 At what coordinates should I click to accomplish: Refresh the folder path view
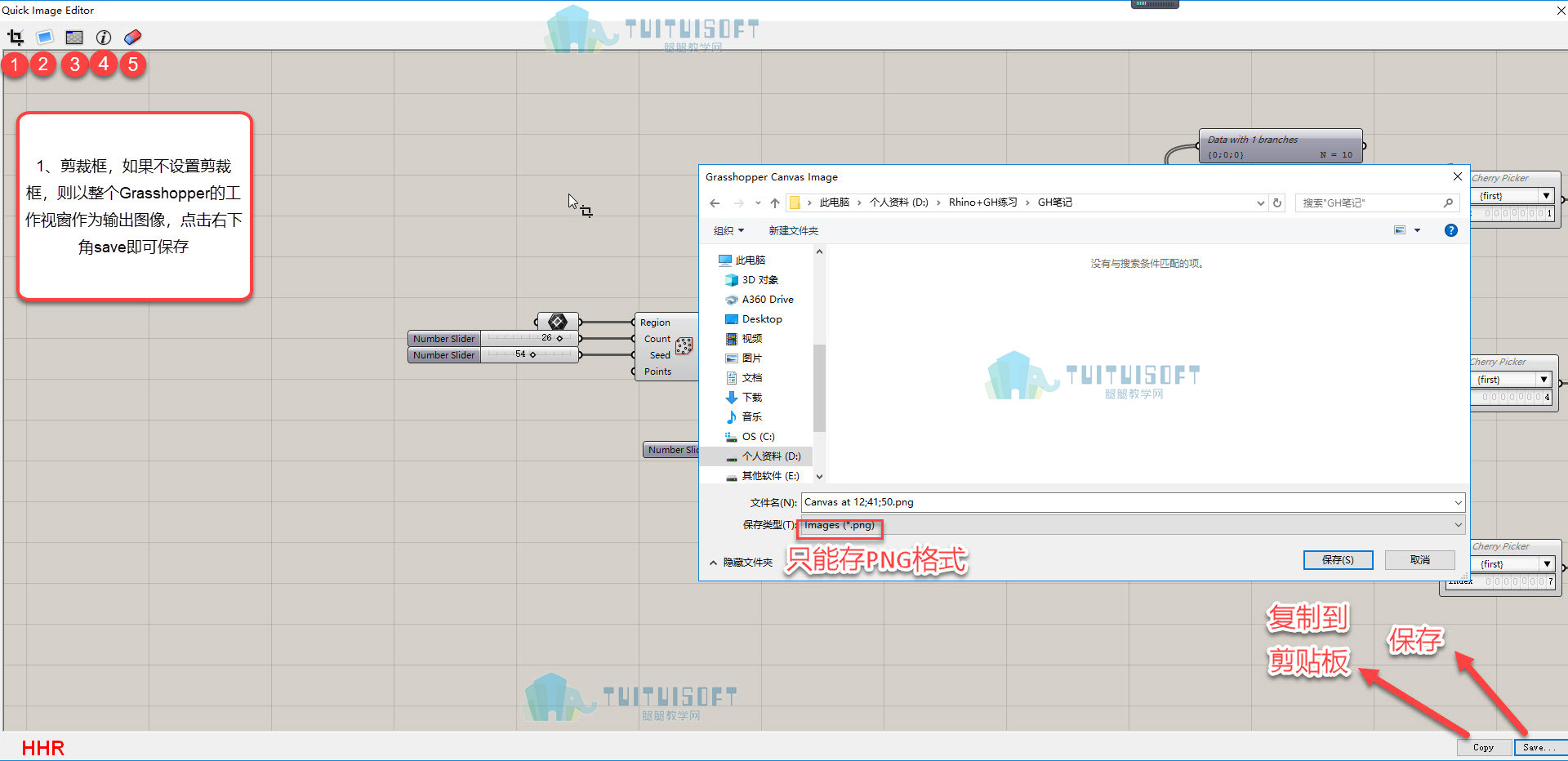click(1278, 202)
